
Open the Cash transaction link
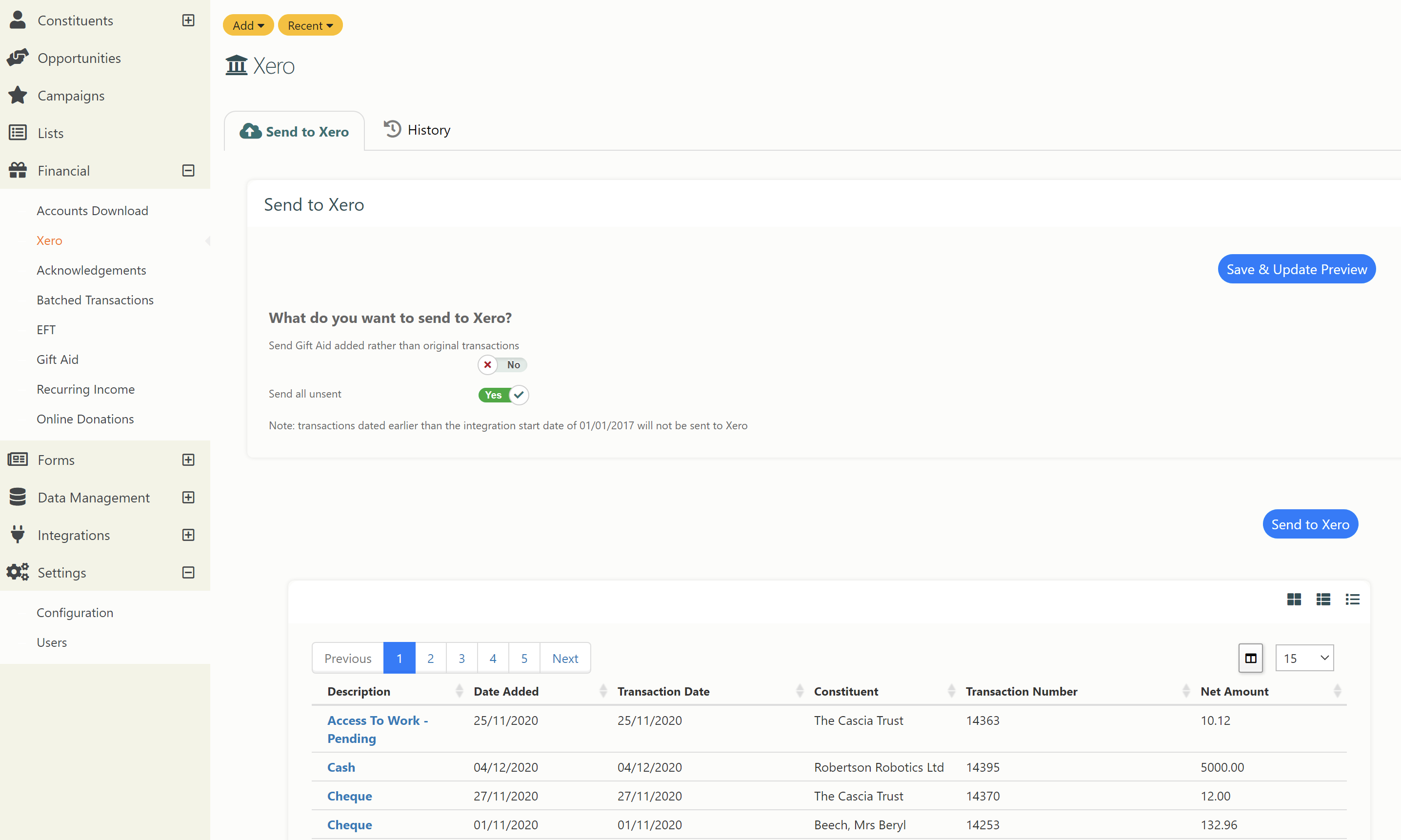tap(341, 767)
